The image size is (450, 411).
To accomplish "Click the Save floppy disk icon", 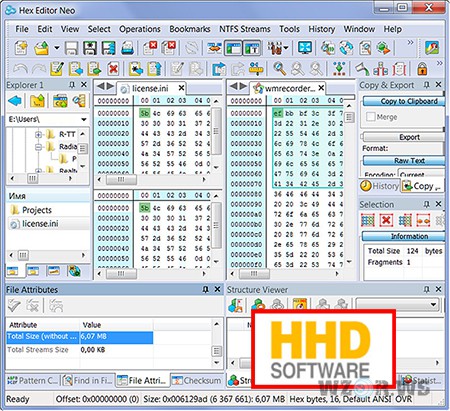I will [71, 48].
